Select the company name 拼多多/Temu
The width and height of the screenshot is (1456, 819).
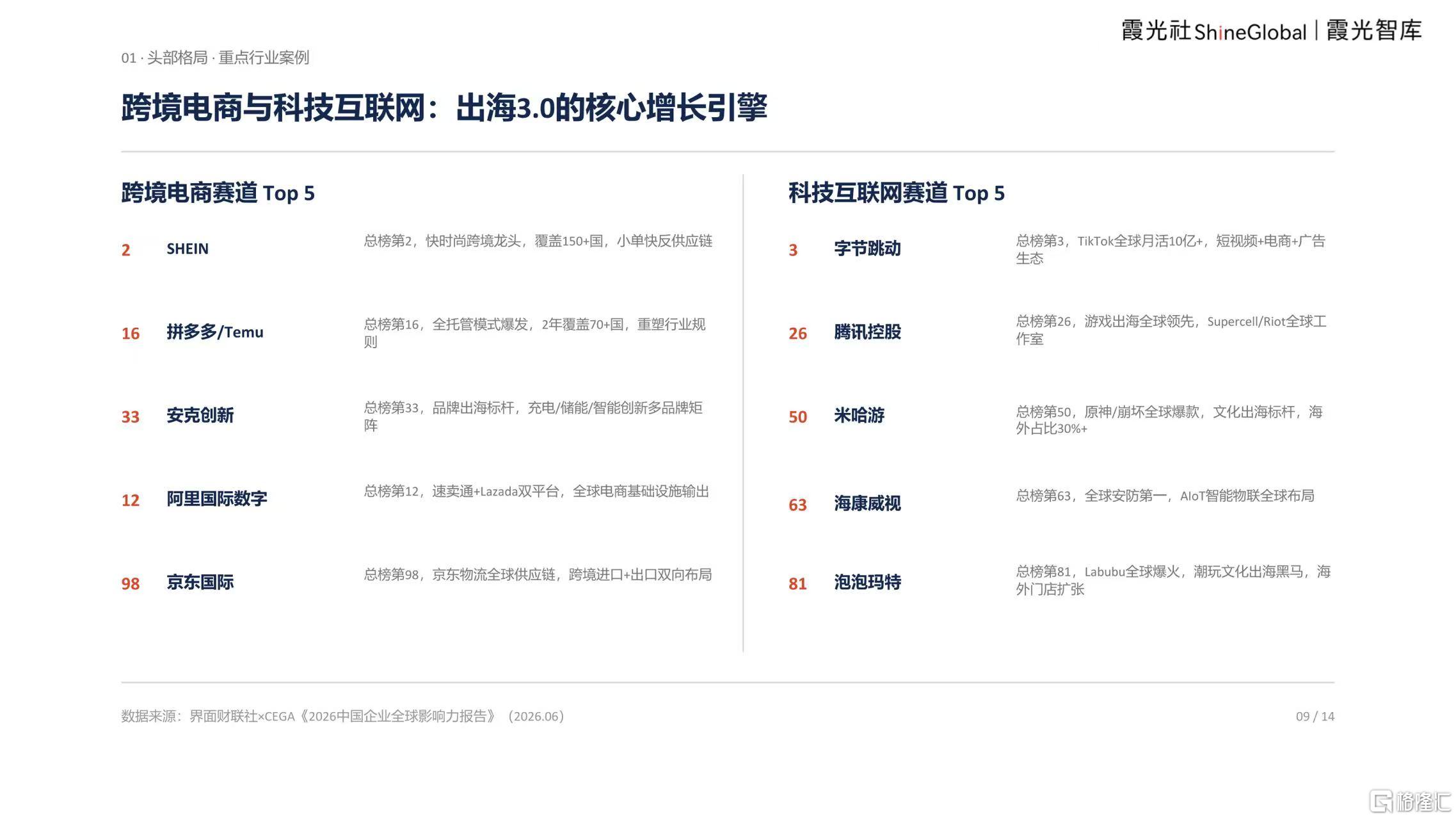215,332
